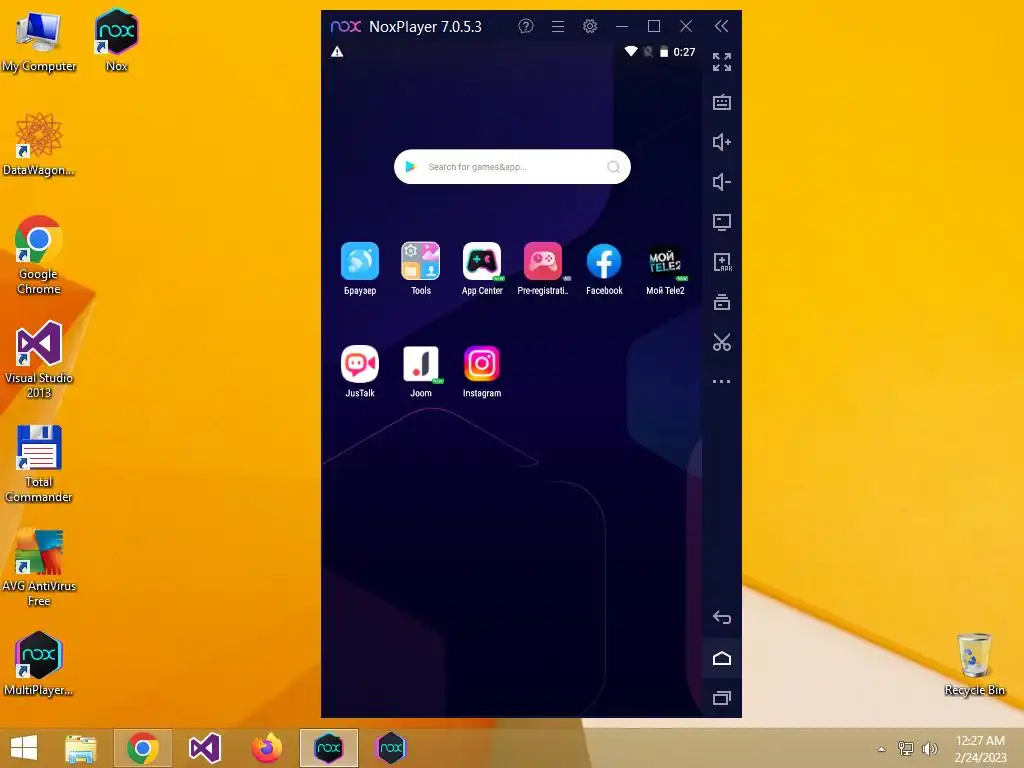This screenshot has width=1024, height=768.
Task: Click the Search for games&app field
Action: 512,167
